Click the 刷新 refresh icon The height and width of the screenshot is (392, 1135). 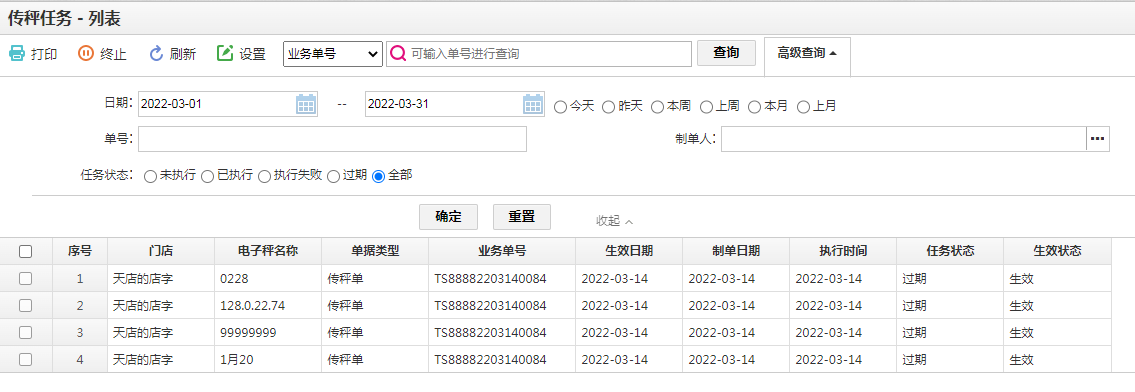[x=156, y=54]
